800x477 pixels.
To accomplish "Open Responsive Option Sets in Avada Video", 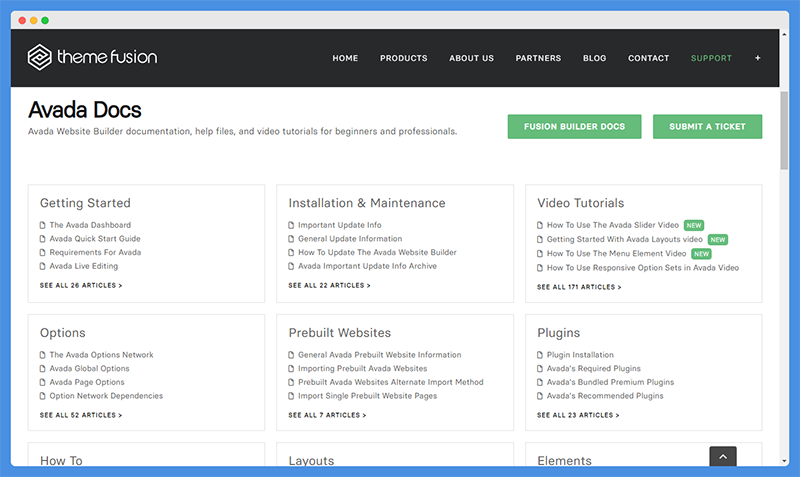I will (x=643, y=268).
